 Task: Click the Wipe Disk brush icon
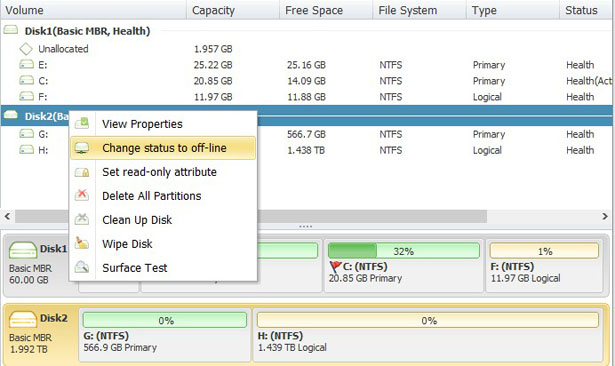coord(82,243)
